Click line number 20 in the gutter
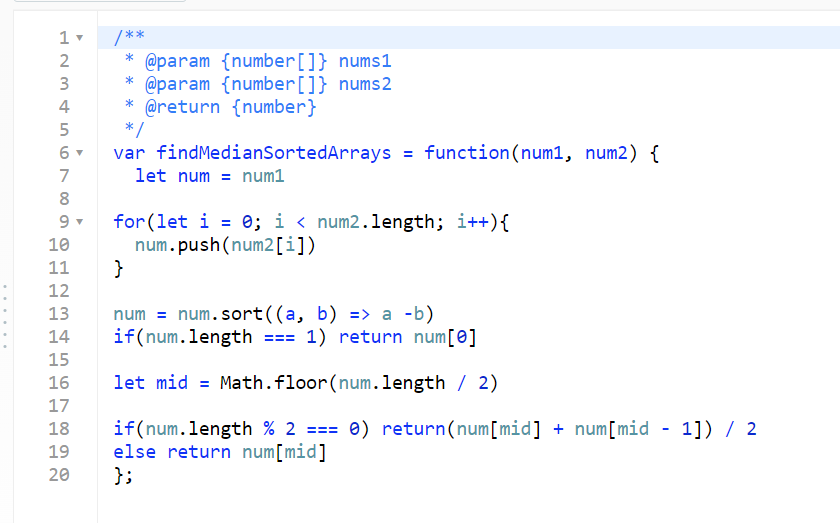840x523 pixels. point(59,475)
